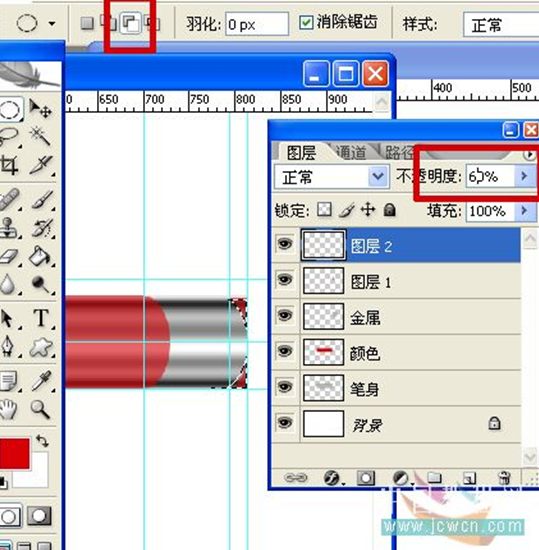
Task: Hide the 金属 layer eye icon
Action: [x=285, y=315]
